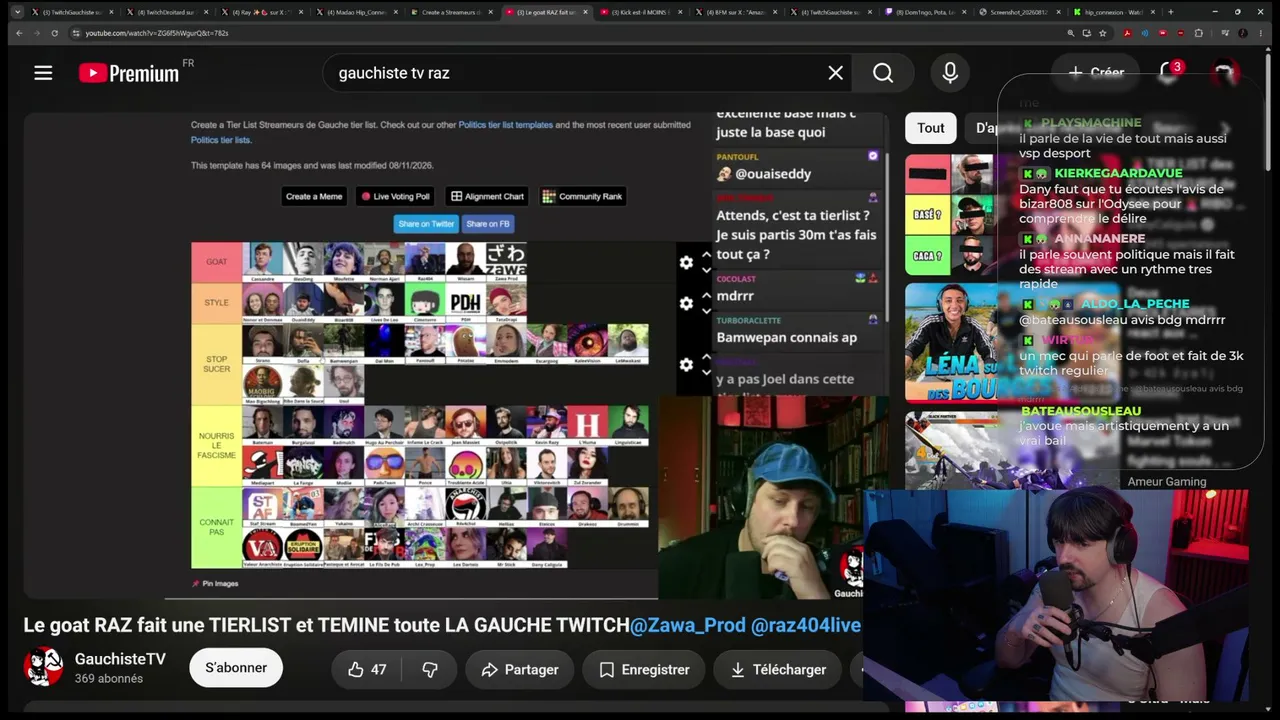The image size is (1280, 720).
Task: Subscribe with the S'abonner button
Action: click(236, 668)
